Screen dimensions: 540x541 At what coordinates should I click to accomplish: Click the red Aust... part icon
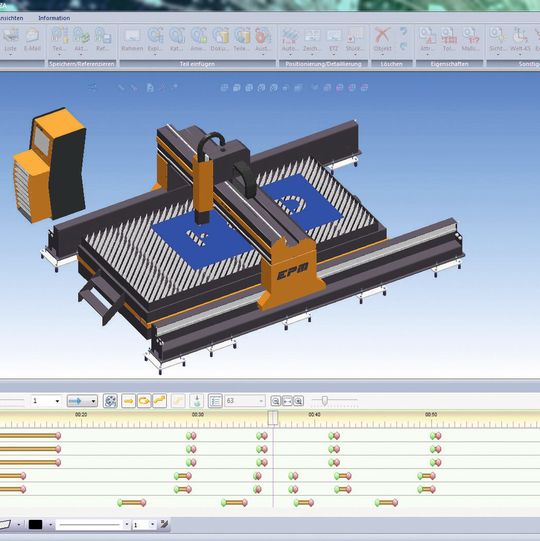263,36
